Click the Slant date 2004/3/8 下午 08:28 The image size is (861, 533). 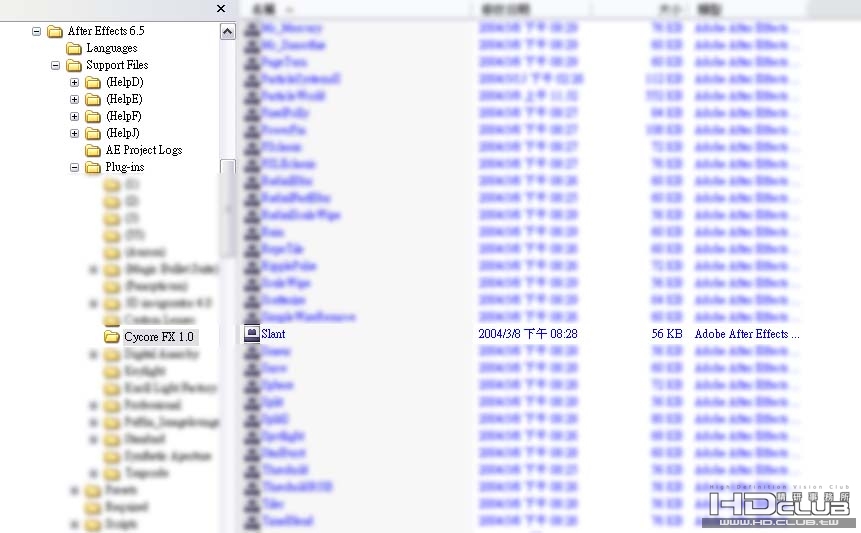point(528,334)
